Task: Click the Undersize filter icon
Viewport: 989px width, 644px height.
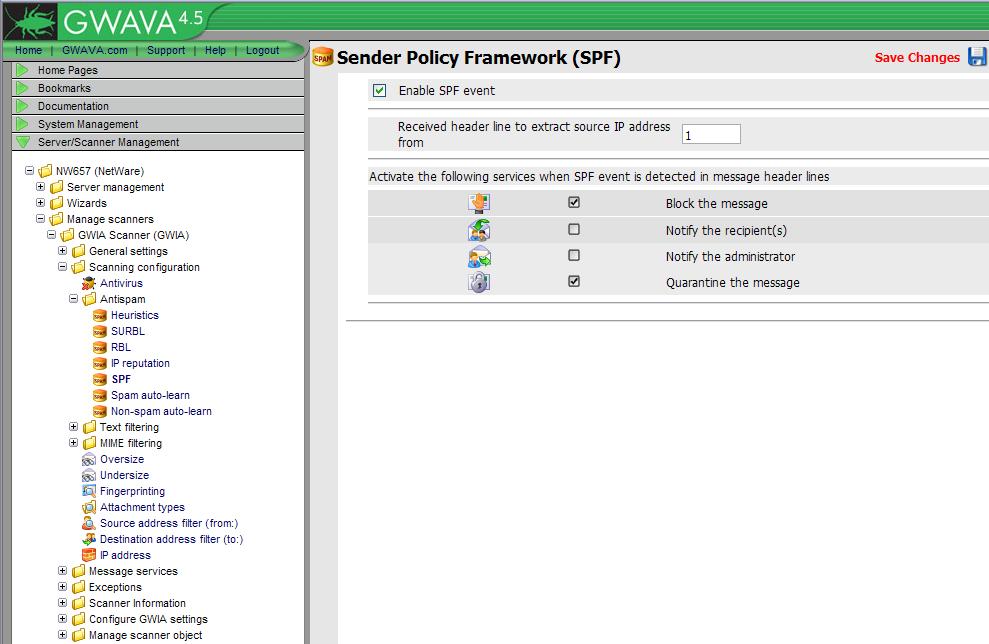Action: 89,475
